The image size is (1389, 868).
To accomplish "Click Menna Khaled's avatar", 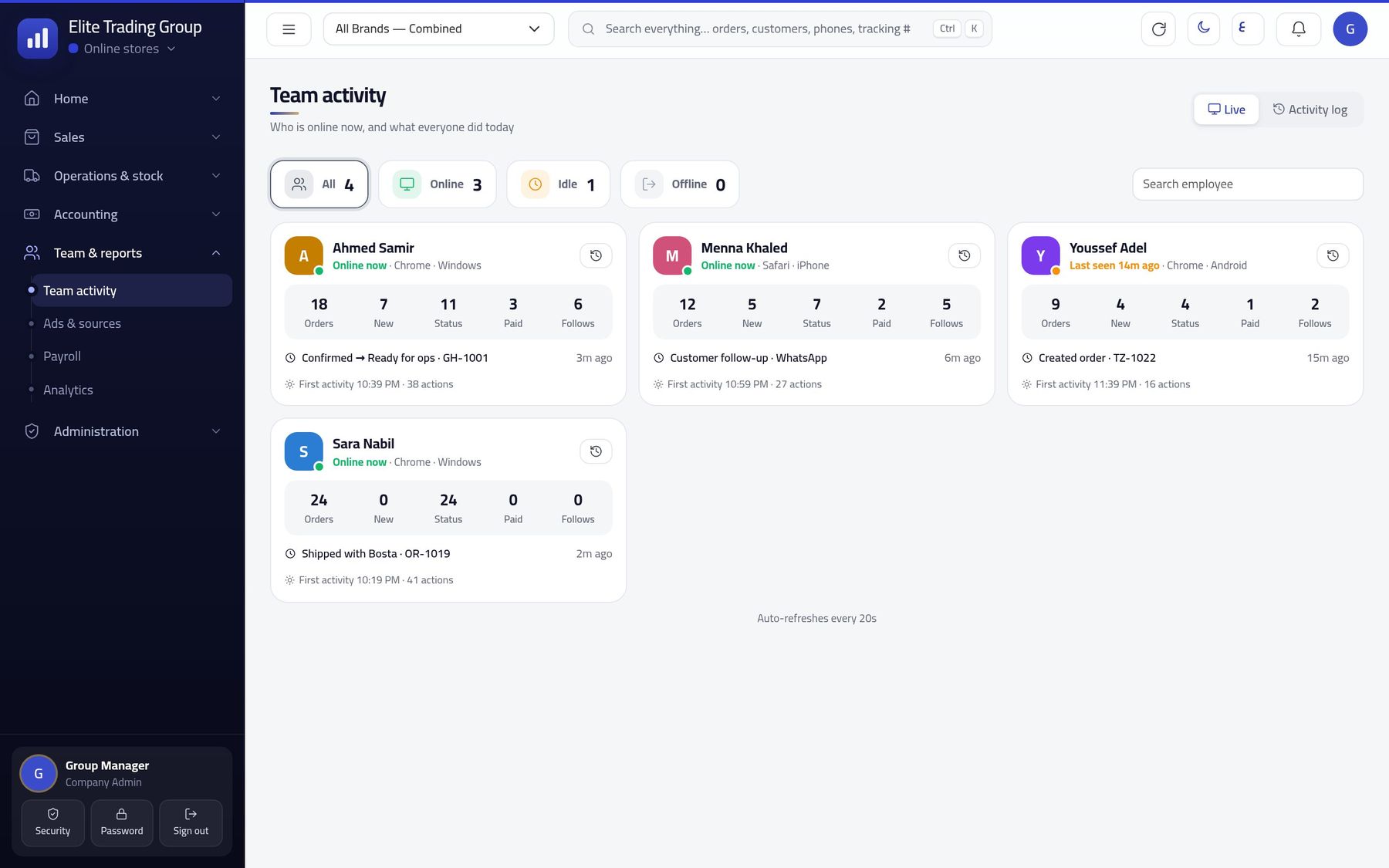I will click(672, 255).
